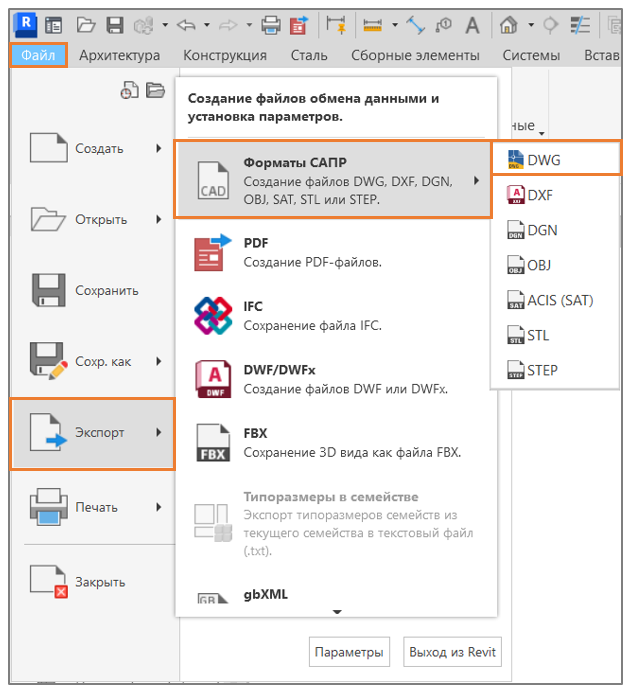
Task: Click the Undo arrow icon
Action: (x=186, y=25)
